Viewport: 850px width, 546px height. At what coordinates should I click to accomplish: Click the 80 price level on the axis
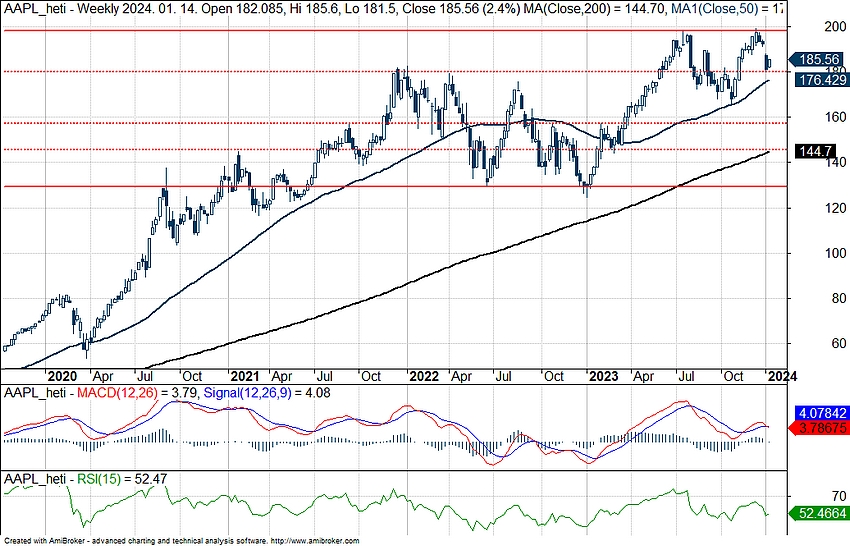click(x=838, y=298)
